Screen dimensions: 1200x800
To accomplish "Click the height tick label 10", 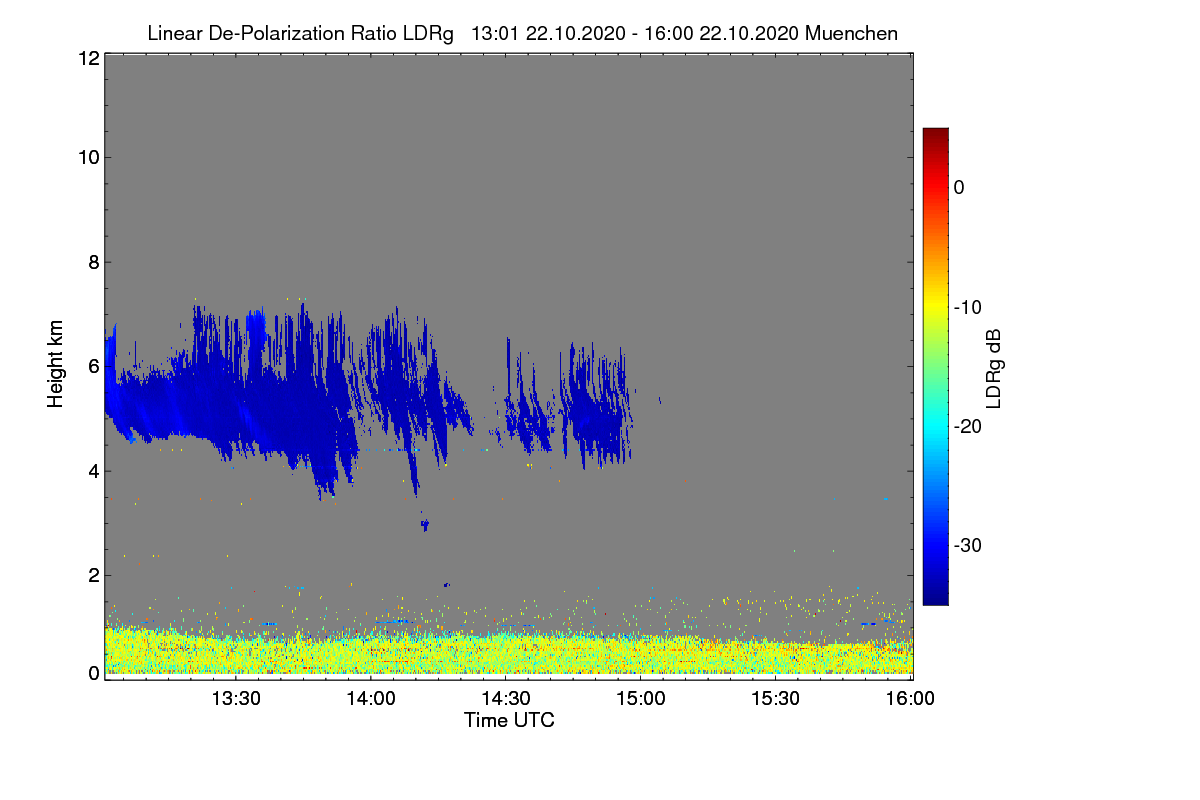I will [x=87, y=157].
